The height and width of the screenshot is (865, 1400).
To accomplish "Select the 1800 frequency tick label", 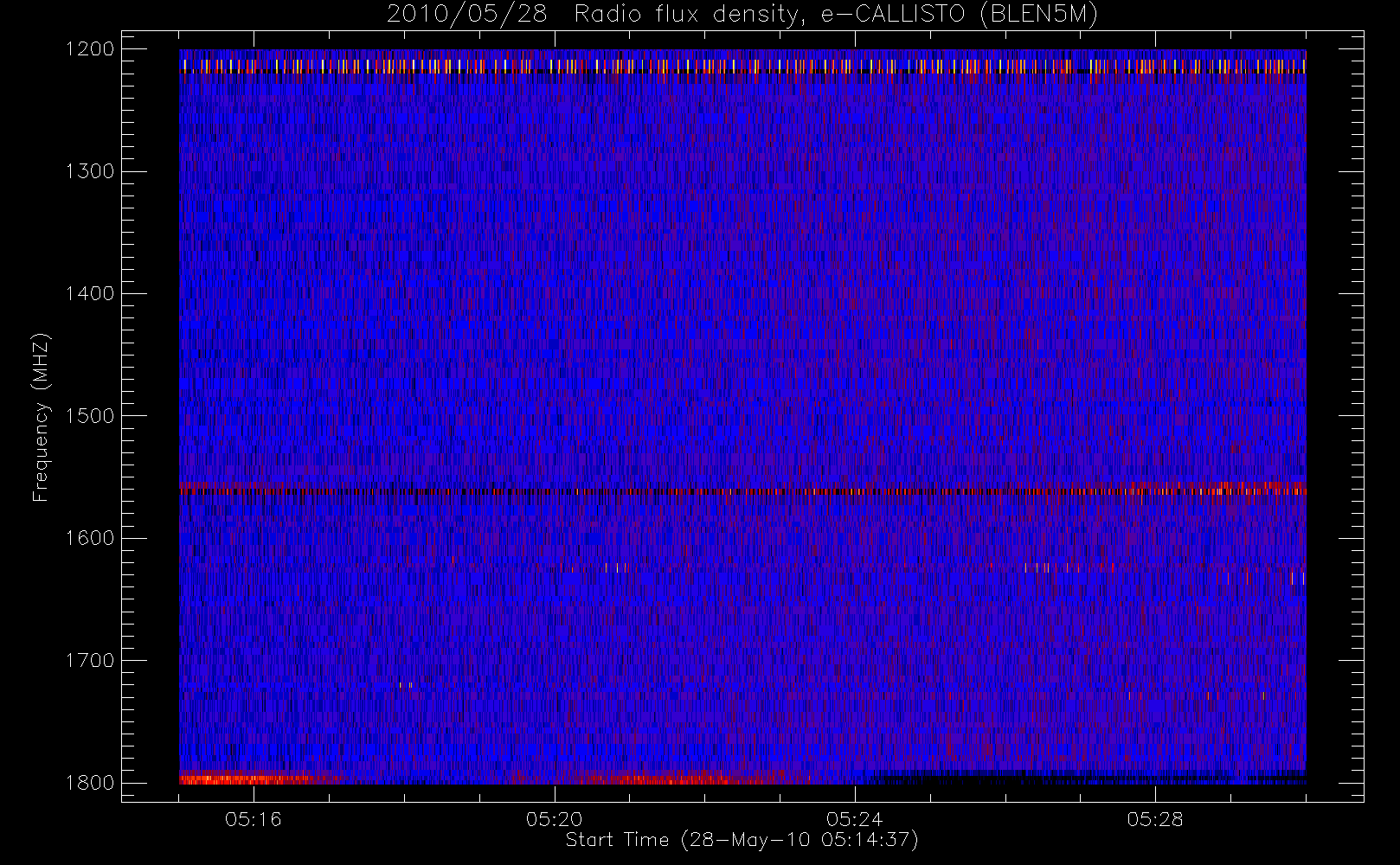I will click(x=90, y=783).
